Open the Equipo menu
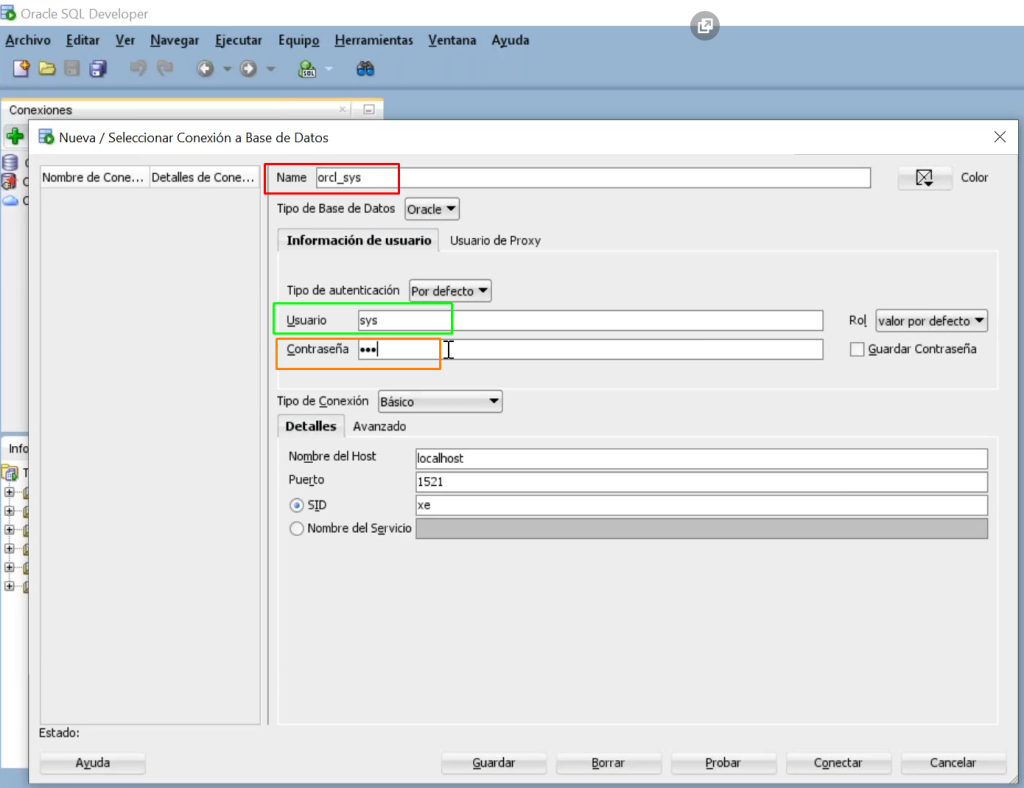 (x=298, y=40)
